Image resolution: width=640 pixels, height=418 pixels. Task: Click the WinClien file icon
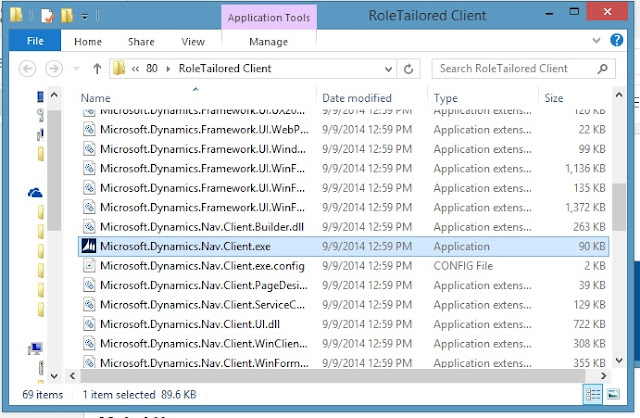(x=89, y=343)
